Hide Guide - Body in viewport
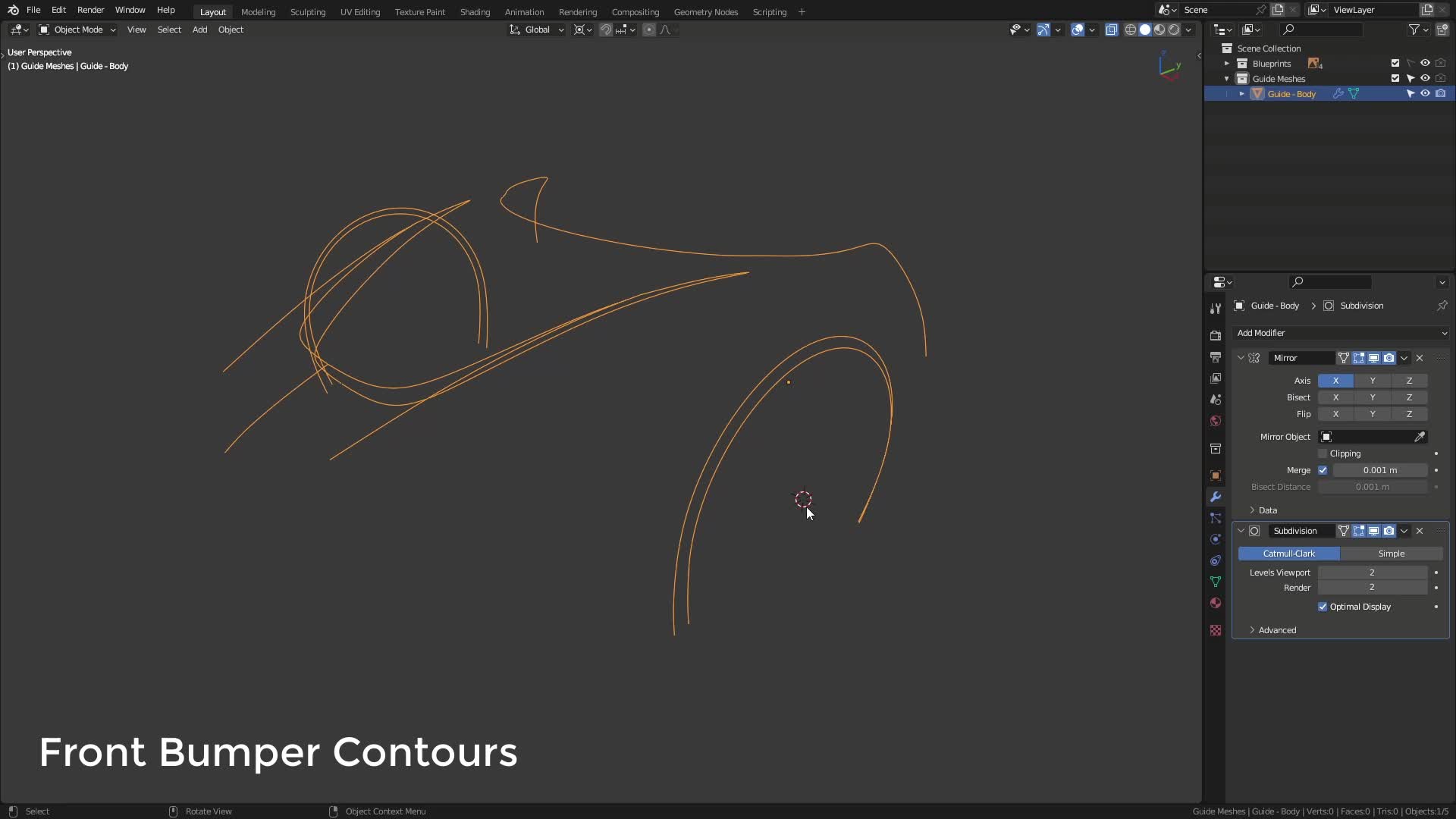Image resolution: width=1456 pixels, height=819 pixels. click(x=1425, y=94)
